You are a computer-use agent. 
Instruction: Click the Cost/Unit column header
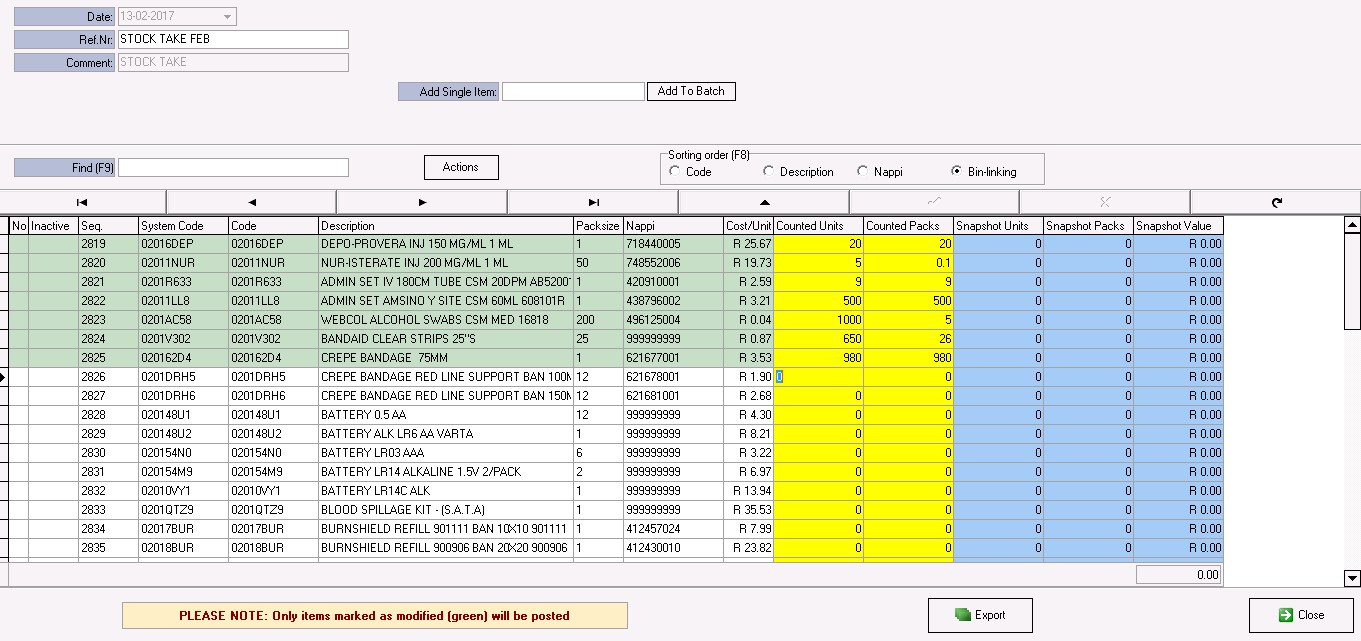coord(748,226)
